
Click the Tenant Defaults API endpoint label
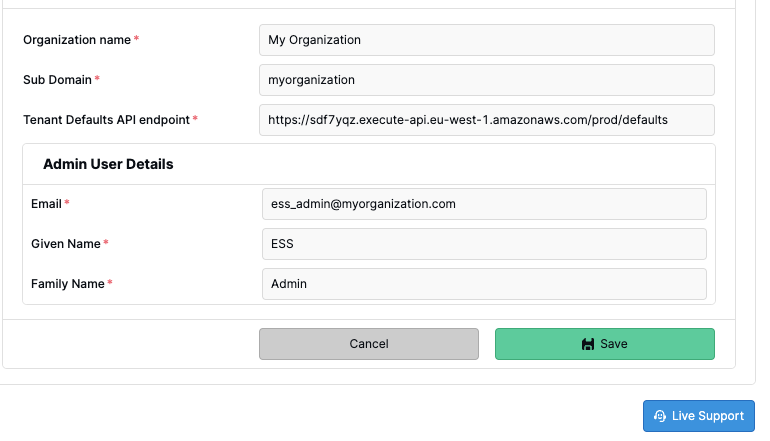pos(106,120)
